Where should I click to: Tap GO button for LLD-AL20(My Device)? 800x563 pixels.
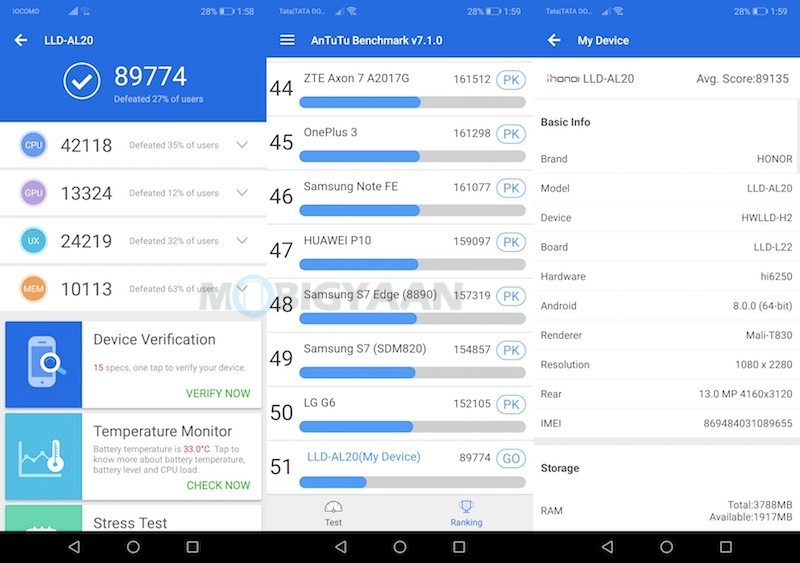pos(511,459)
